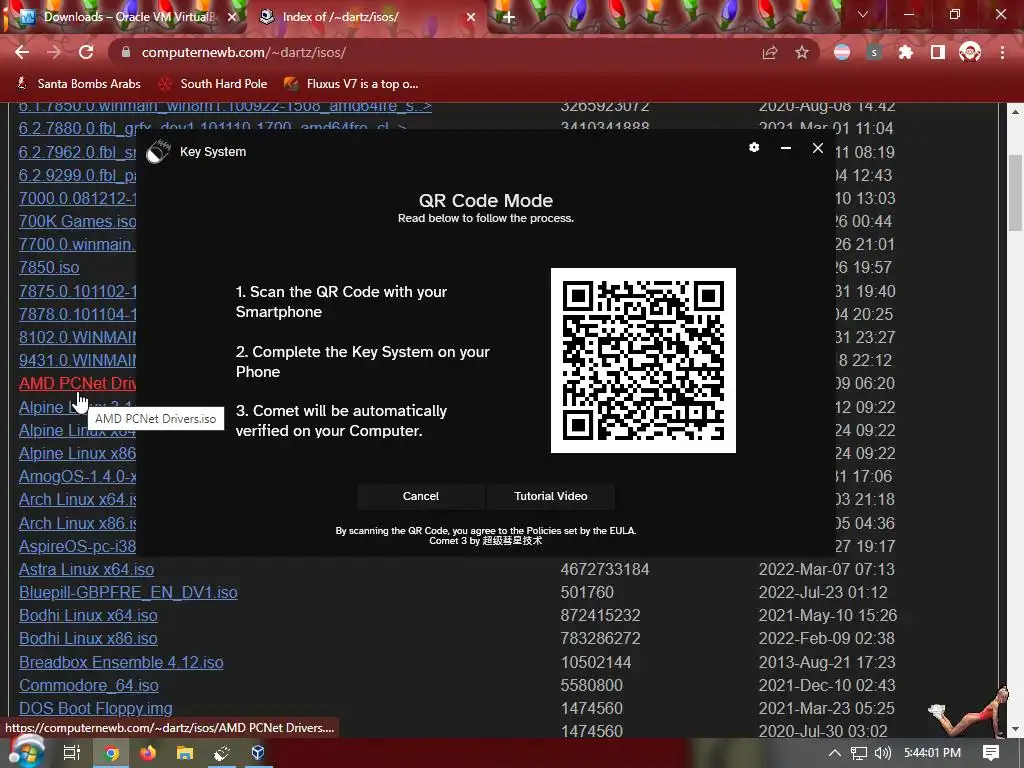Open AmogOS-1.4.0 link
Viewport: 1024px width, 768px height.
pos(77,477)
